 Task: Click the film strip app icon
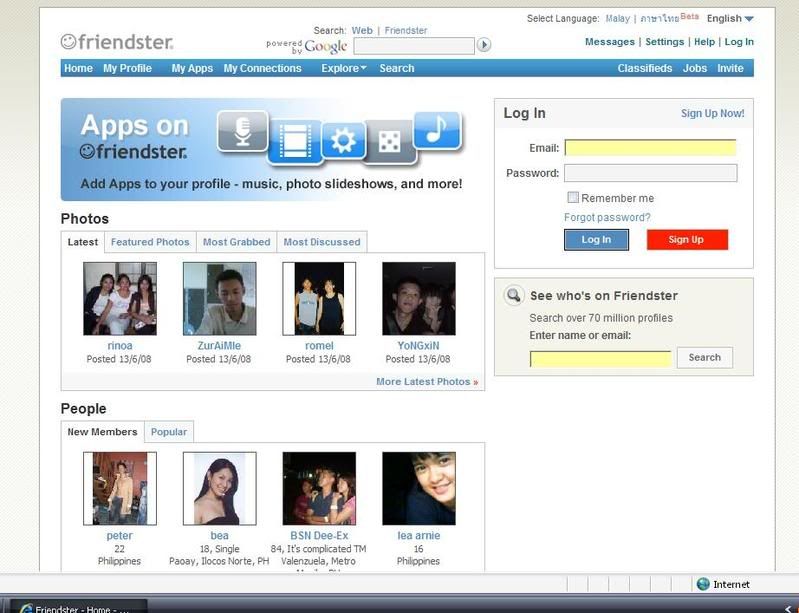click(x=295, y=141)
